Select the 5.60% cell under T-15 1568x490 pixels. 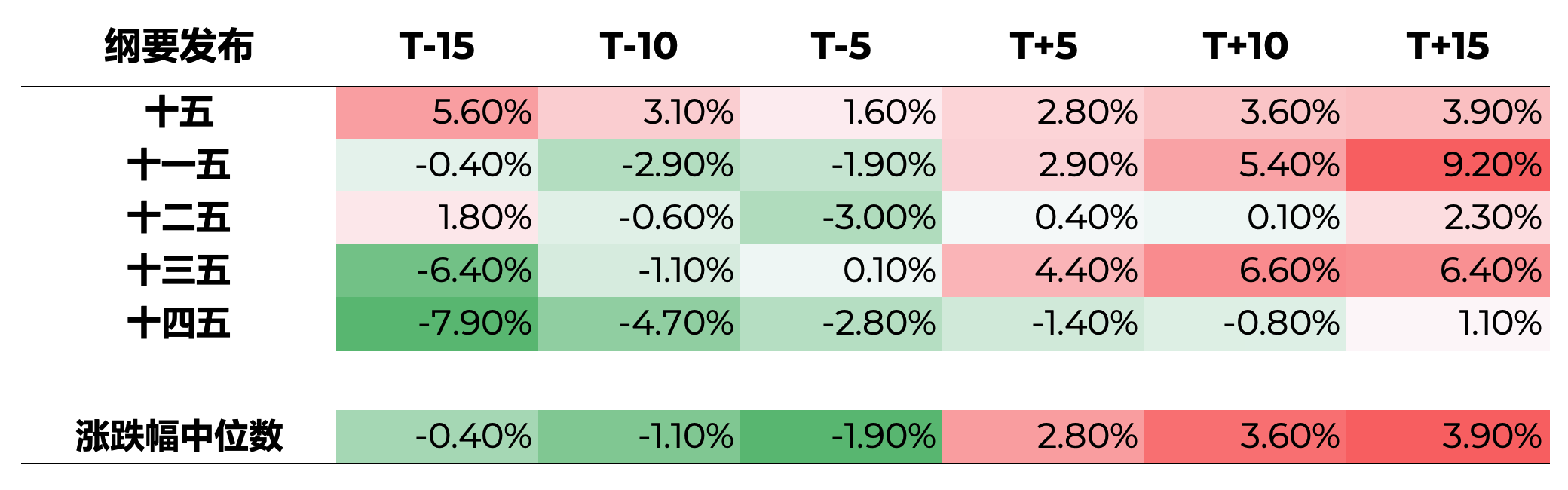pyautogui.click(x=437, y=113)
